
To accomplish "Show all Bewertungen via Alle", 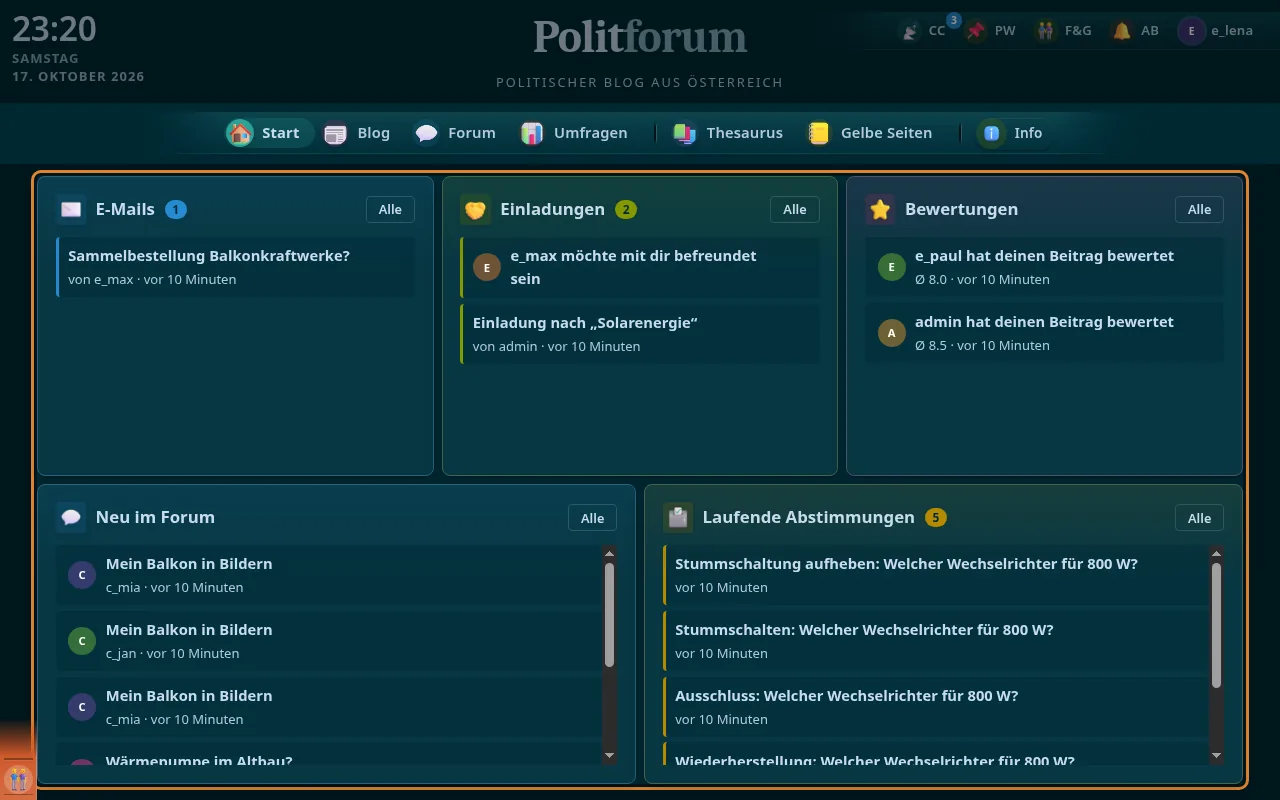I will click(1199, 209).
